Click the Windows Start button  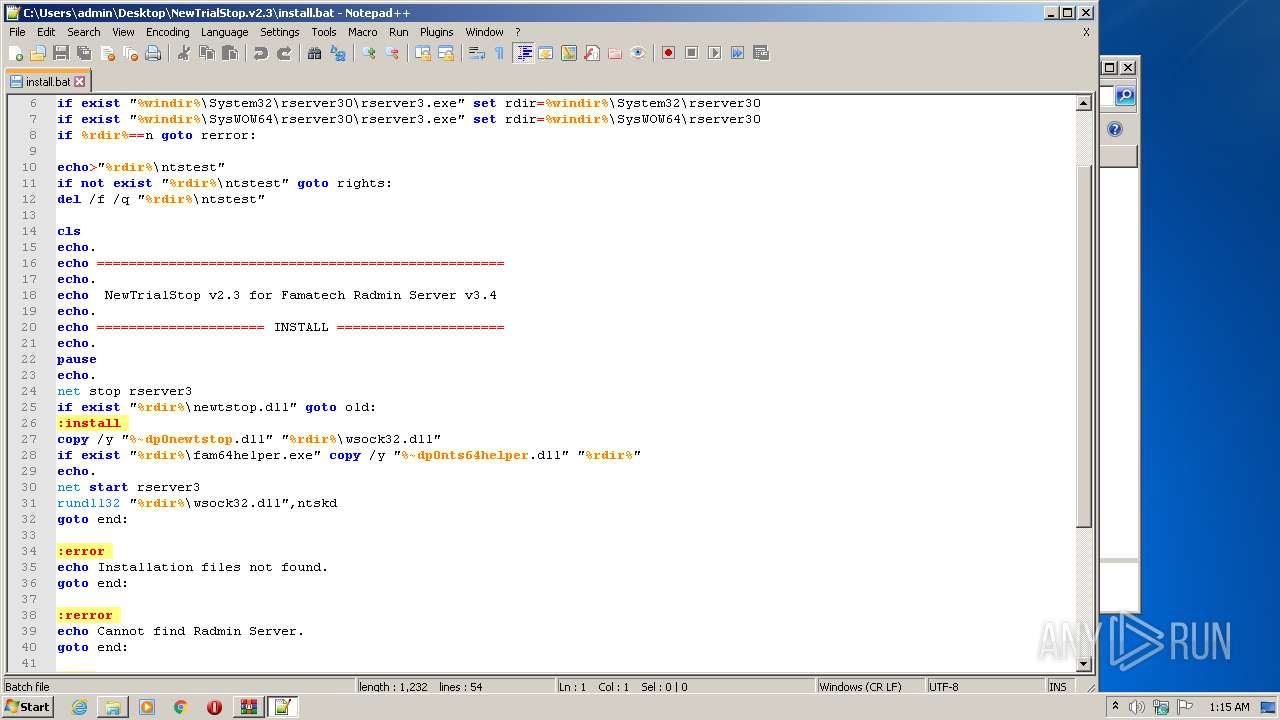point(27,707)
